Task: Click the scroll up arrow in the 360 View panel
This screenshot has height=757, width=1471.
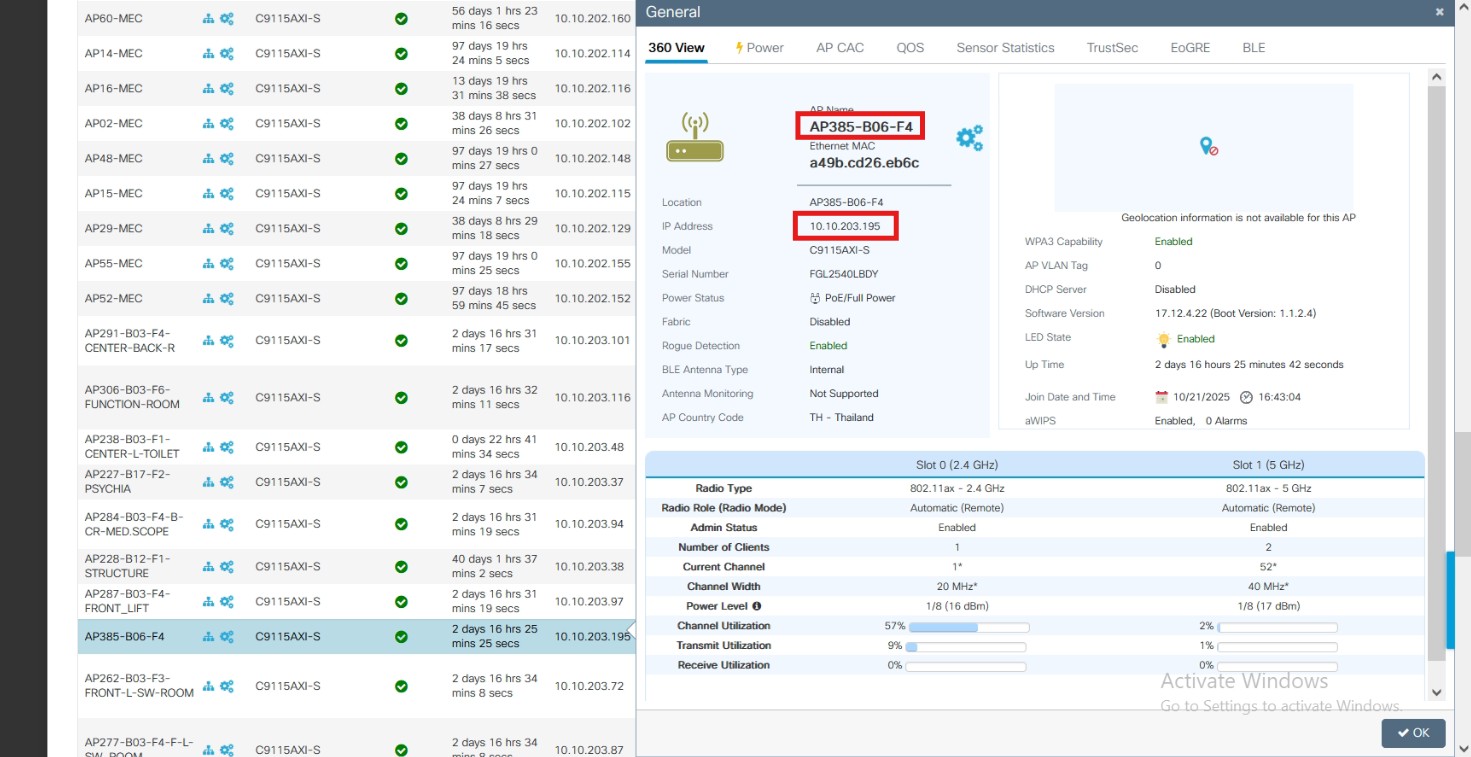Action: pos(1437,77)
